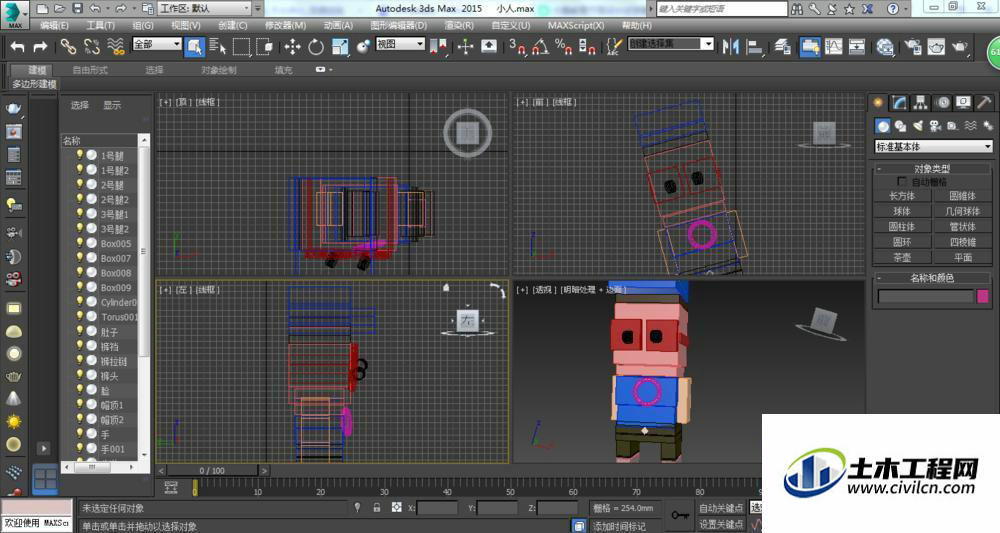The image size is (1000, 533).
Task: Click the 管状体 button
Action: [x=962, y=226]
